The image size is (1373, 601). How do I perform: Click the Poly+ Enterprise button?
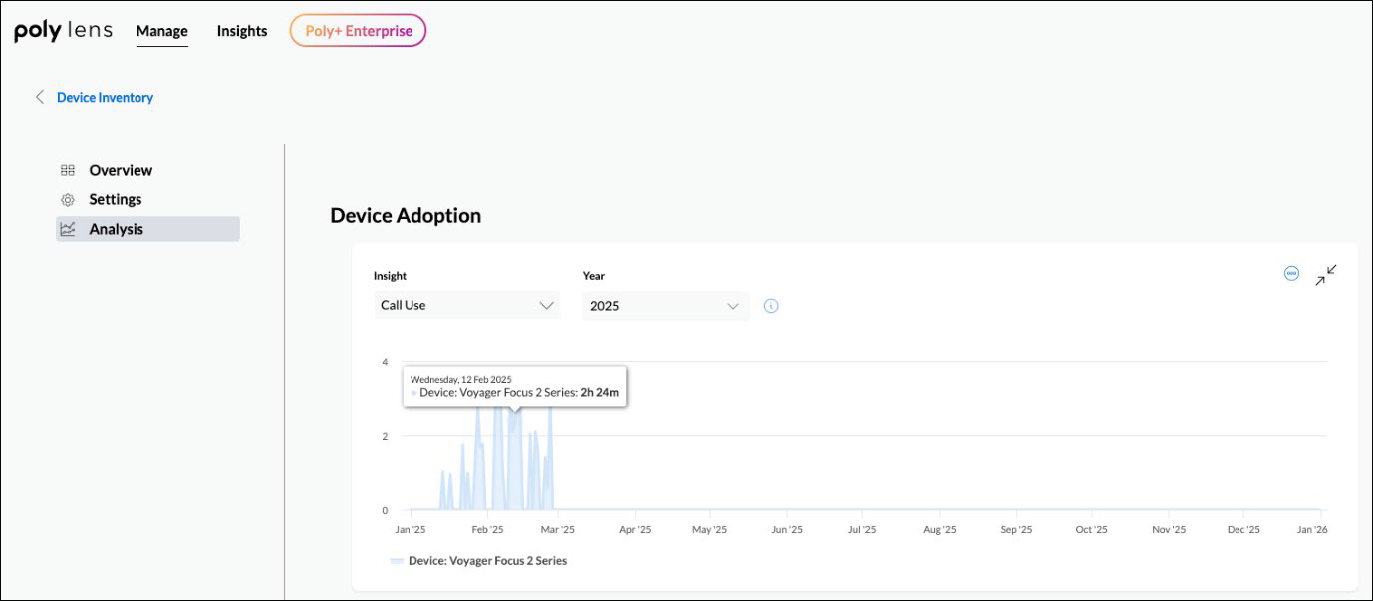click(x=358, y=30)
